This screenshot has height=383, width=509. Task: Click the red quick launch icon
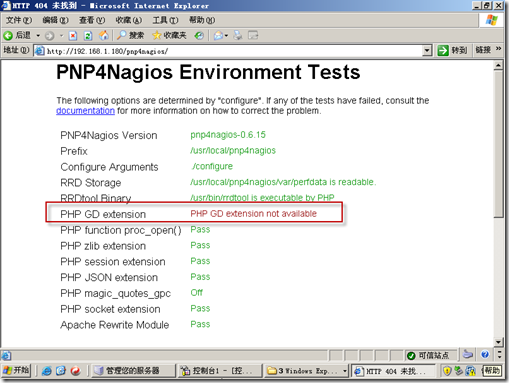(76, 371)
